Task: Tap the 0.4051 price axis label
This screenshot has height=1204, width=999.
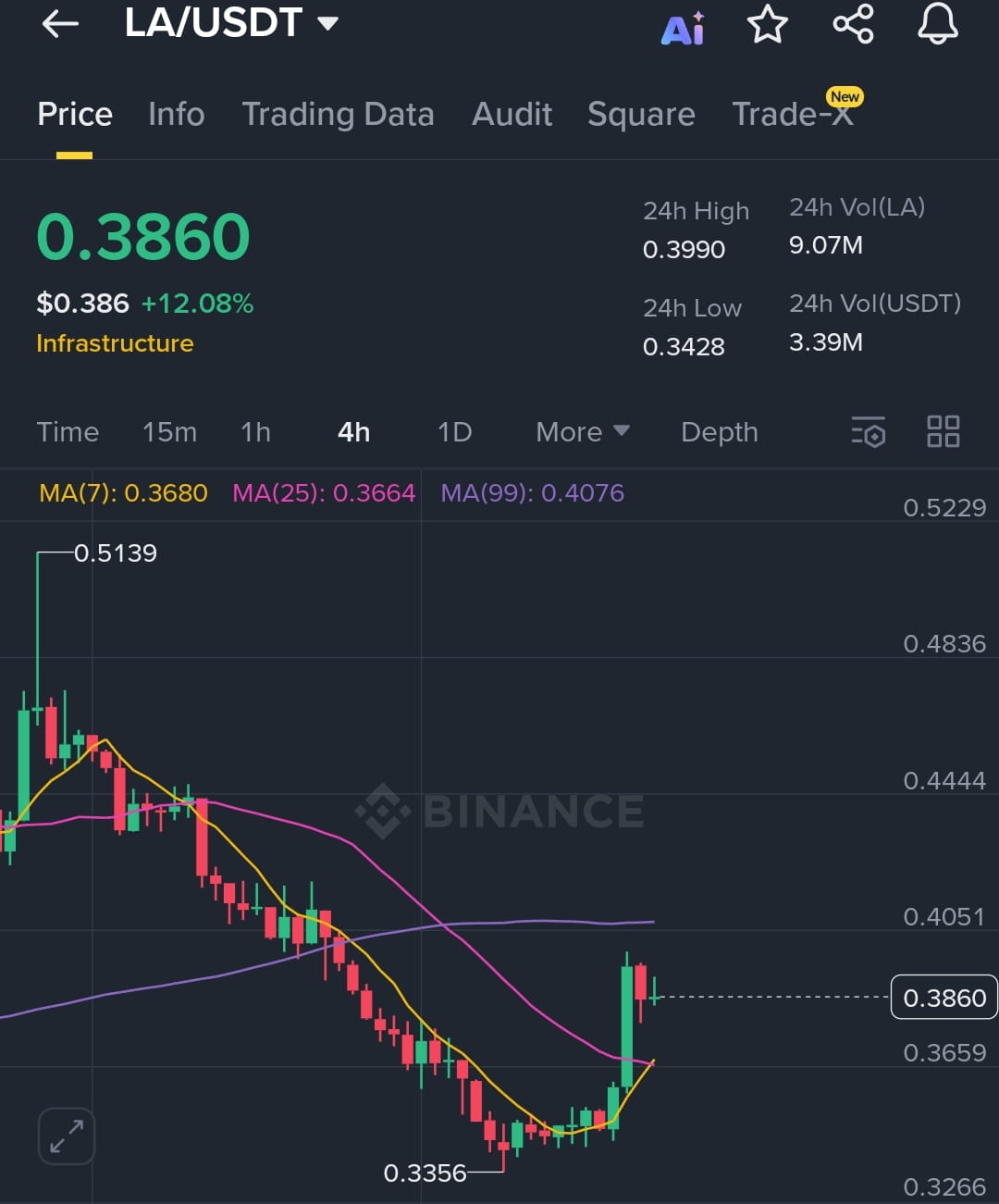Action: pyautogui.click(x=944, y=917)
